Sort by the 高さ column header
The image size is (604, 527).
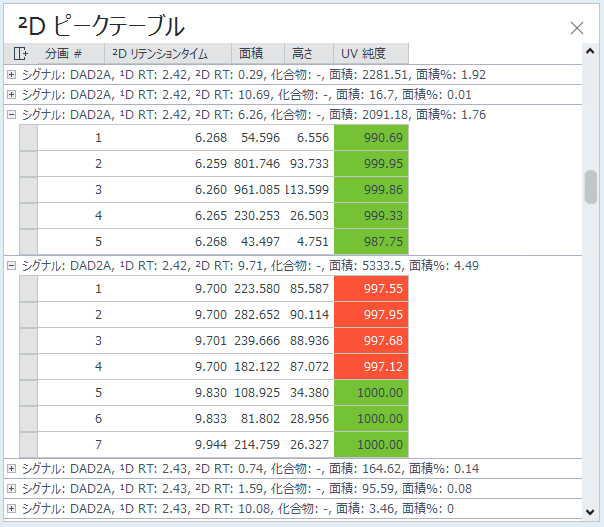click(x=309, y=53)
